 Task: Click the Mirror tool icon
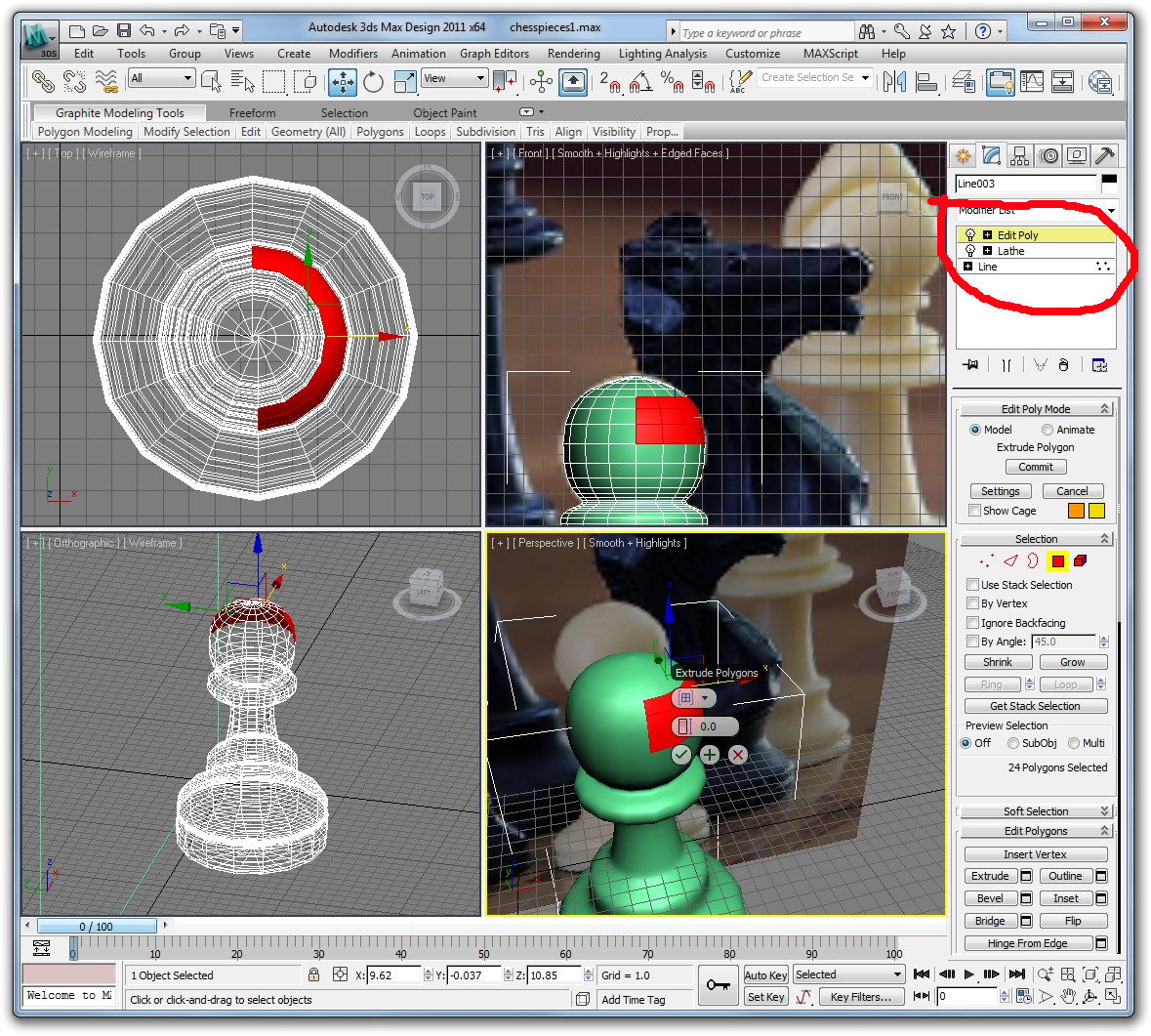pyautogui.click(x=894, y=82)
